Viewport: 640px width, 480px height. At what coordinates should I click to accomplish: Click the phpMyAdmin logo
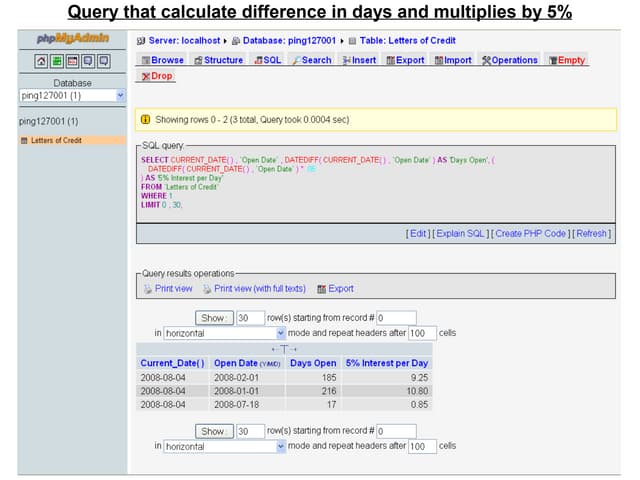click(x=72, y=40)
